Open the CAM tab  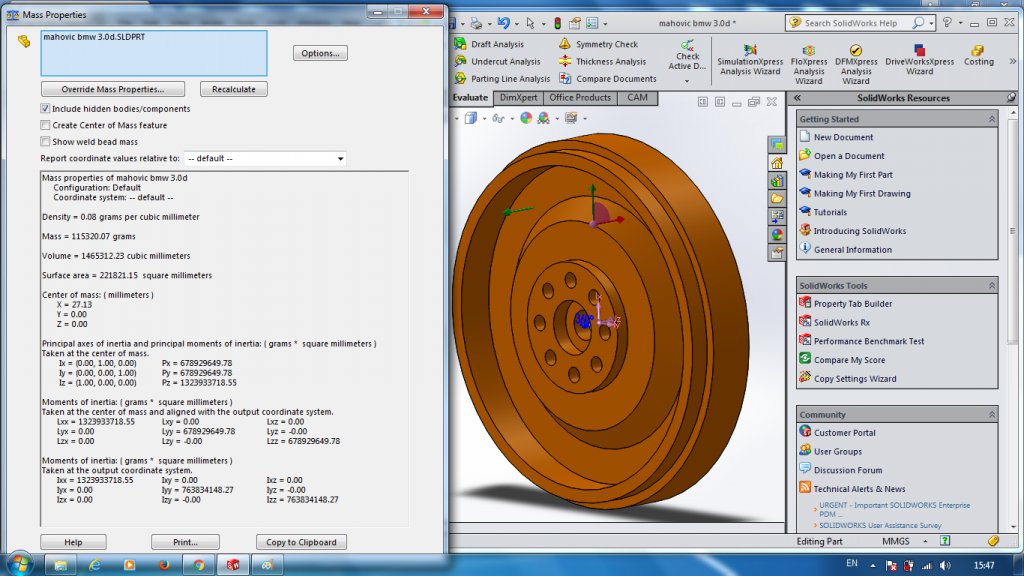tap(637, 97)
